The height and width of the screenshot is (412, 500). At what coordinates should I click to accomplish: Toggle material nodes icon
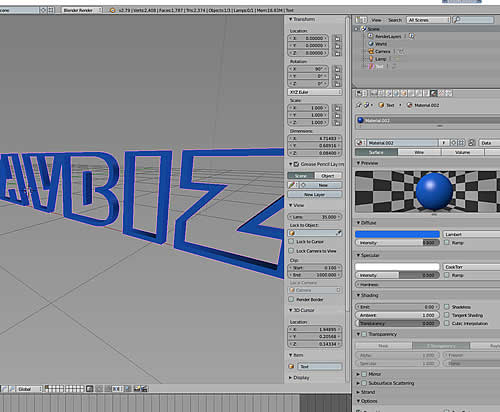(x=471, y=143)
